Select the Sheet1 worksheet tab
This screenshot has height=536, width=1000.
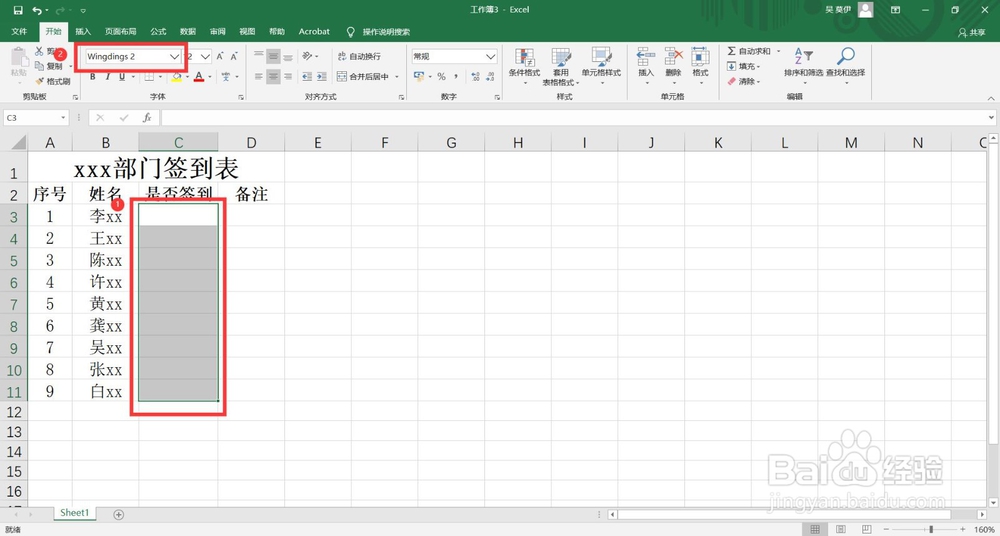(75, 512)
